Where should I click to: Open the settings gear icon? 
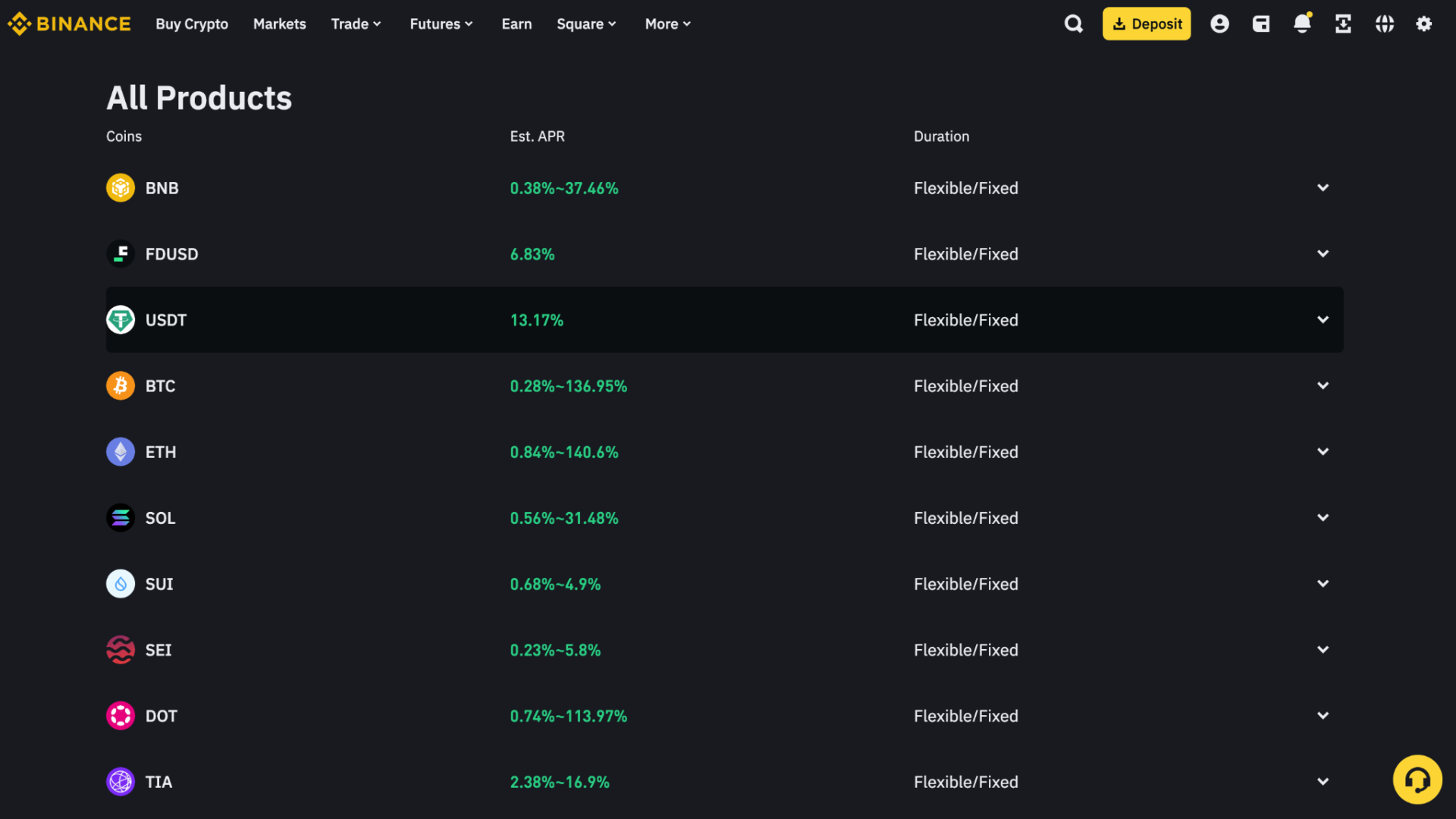click(x=1424, y=24)
